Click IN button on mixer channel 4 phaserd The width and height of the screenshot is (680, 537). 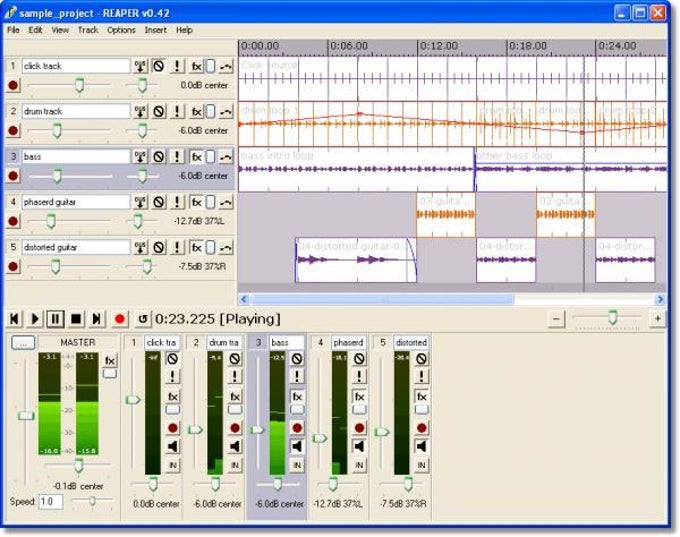[360, 465]
